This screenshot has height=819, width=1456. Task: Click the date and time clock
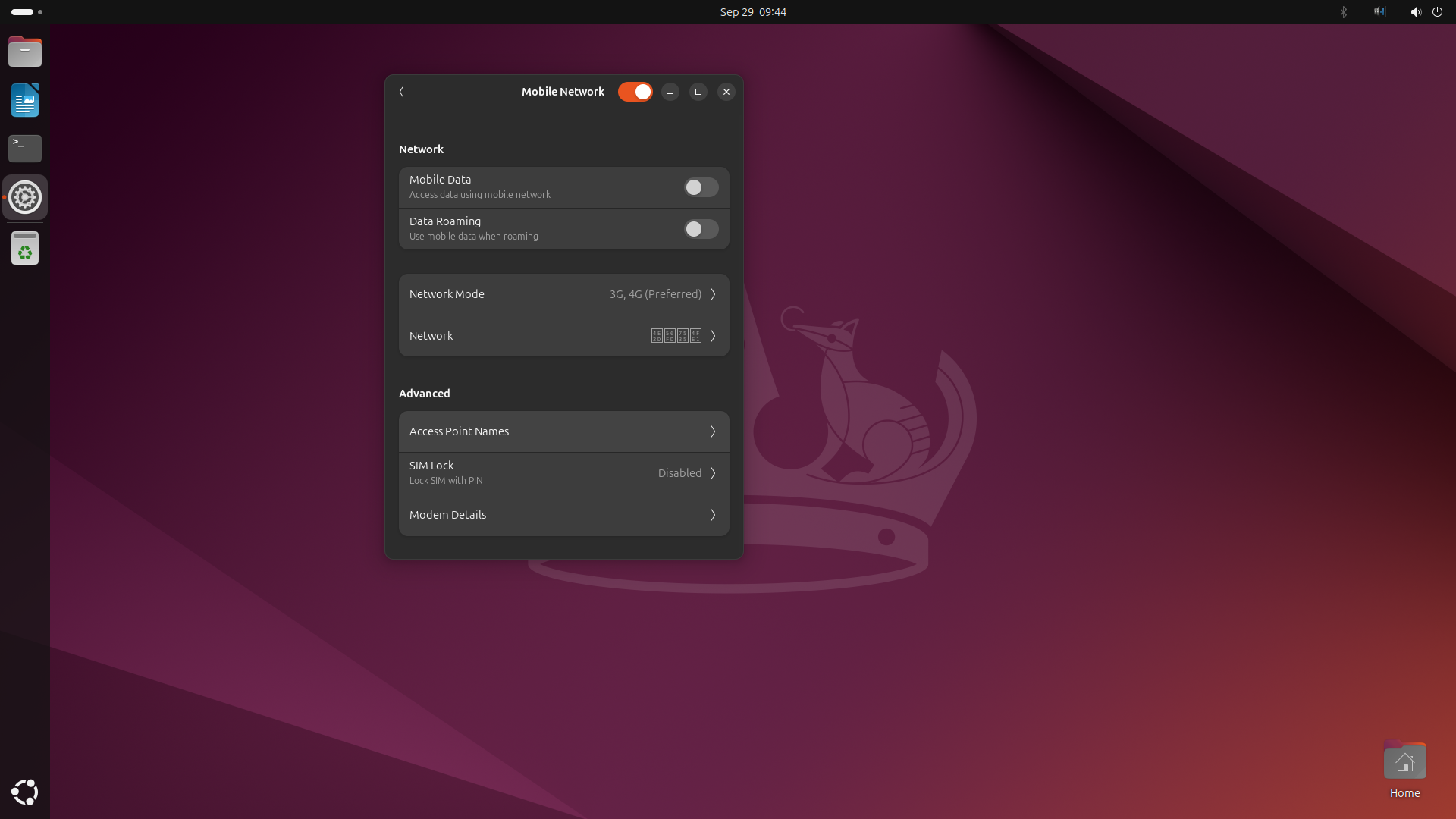pyautogui.click(x=752, y=12)
